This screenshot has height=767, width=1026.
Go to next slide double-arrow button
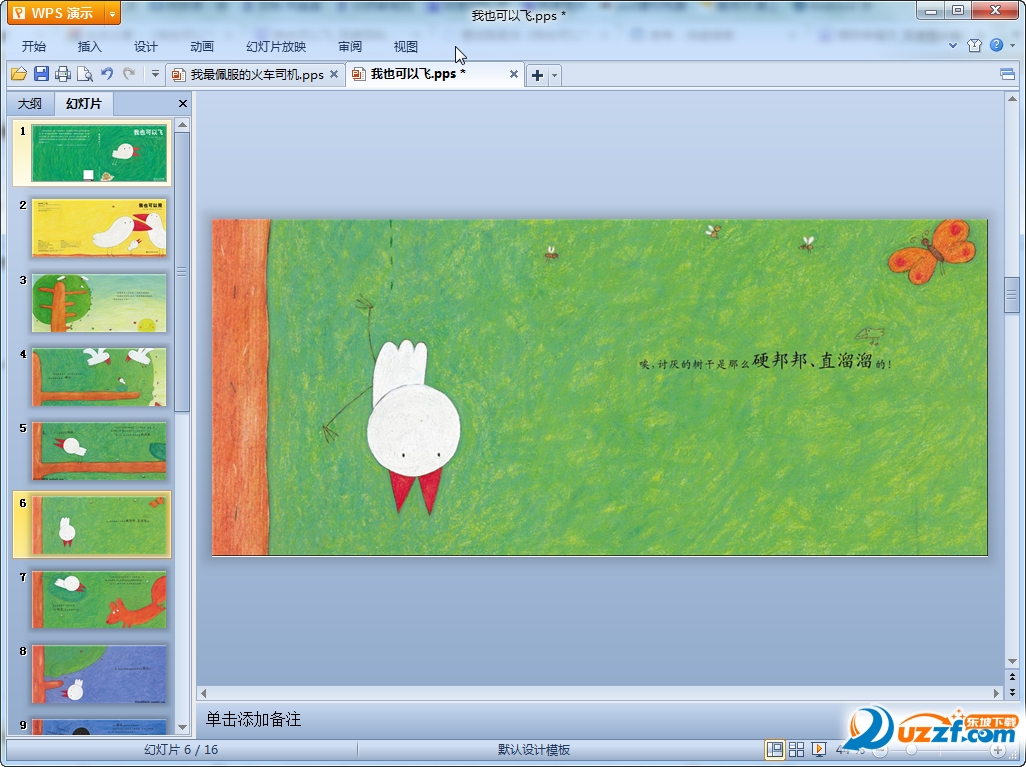coord(1012,691)
